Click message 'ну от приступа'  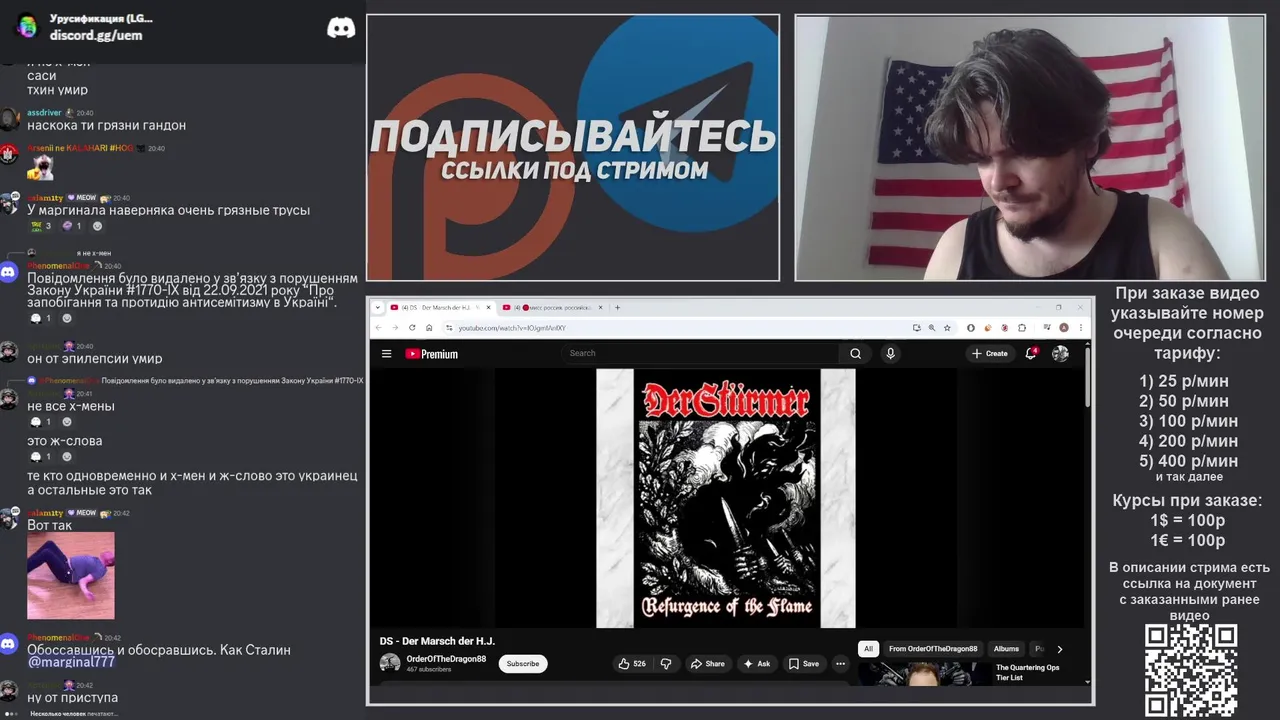click(x=72, y=697)
